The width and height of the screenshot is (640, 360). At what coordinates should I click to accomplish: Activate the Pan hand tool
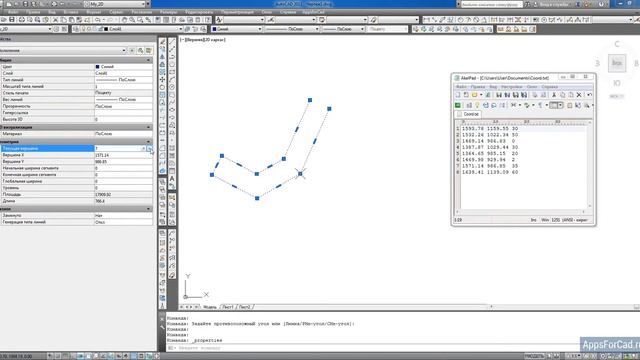124,20
